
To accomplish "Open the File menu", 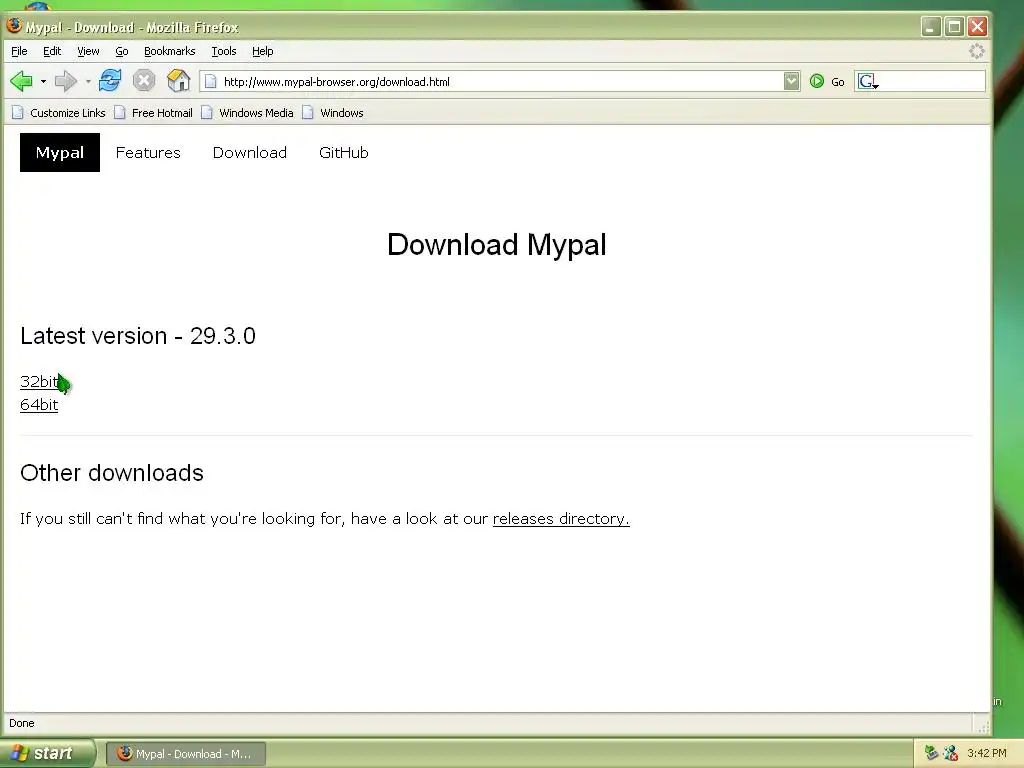I will (19, 51).
